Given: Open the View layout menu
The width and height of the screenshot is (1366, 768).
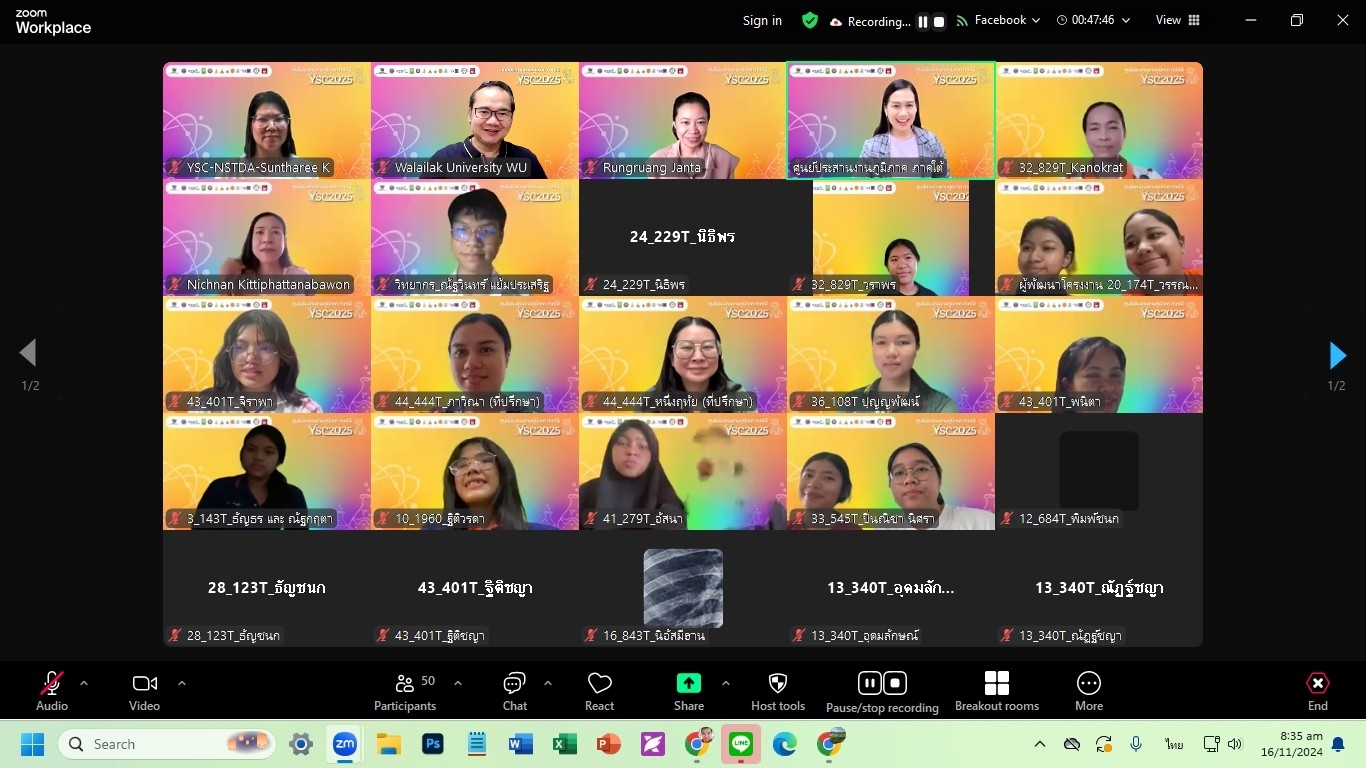Looking at the screenshot, I should 1177,20.
